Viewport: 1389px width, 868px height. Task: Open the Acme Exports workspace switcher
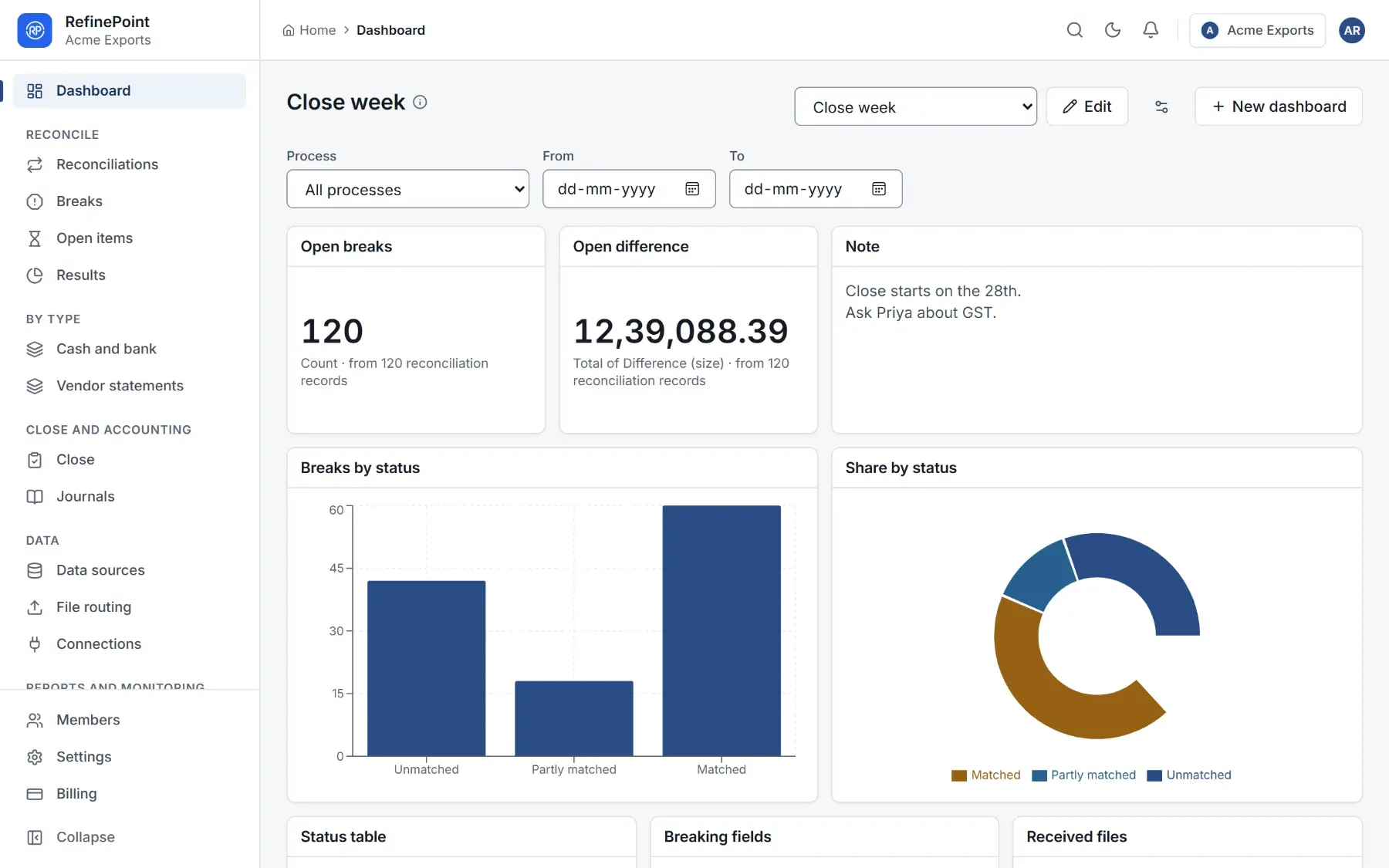1257,30
